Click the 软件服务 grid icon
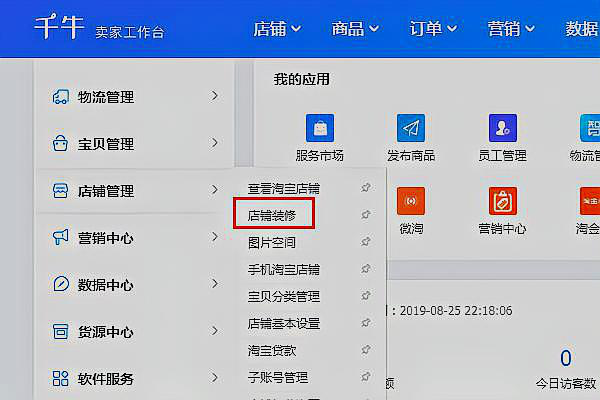 [60, 379]
